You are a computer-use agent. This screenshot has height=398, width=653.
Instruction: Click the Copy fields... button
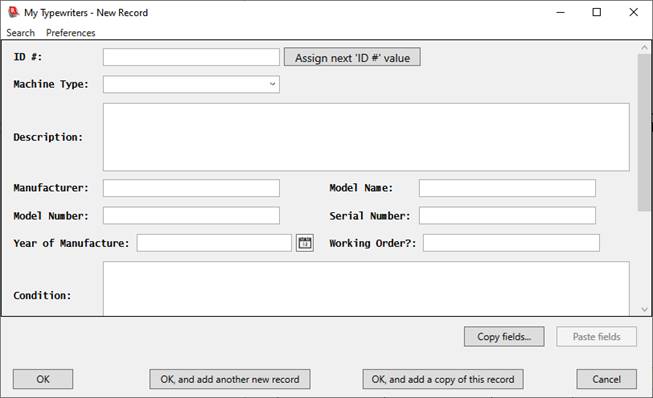(x=504, y=336)
